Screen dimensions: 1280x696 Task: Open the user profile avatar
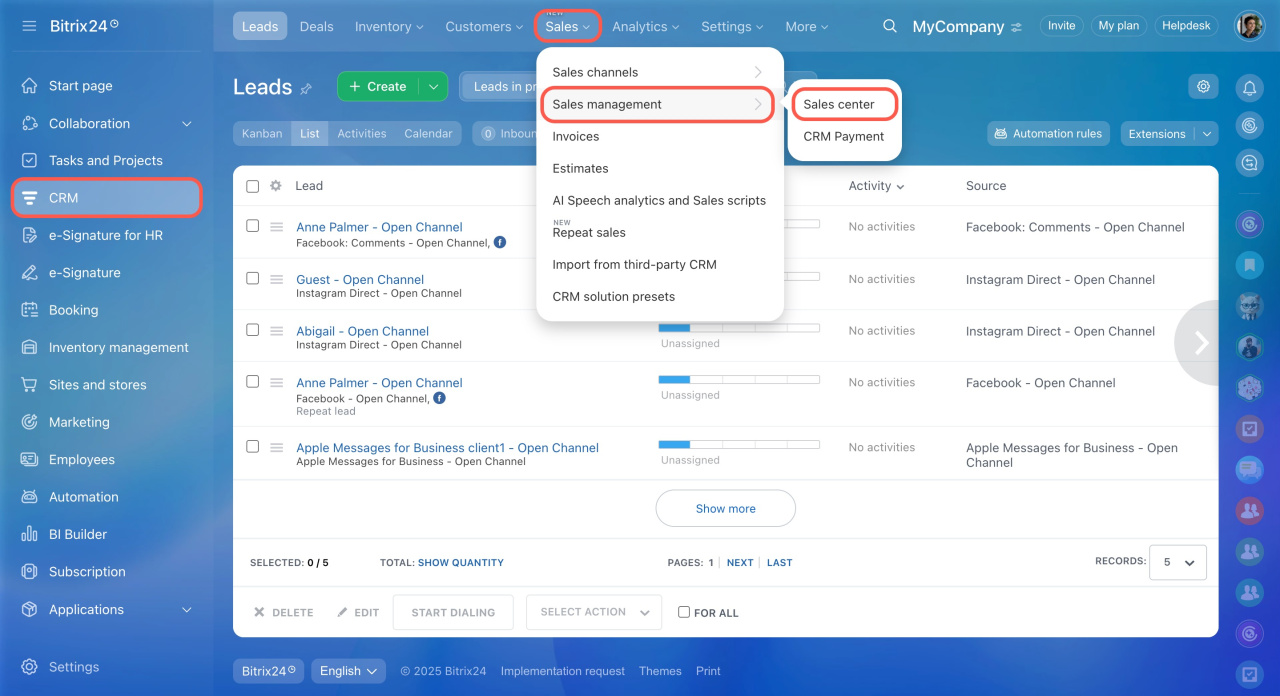(1249, 26)
